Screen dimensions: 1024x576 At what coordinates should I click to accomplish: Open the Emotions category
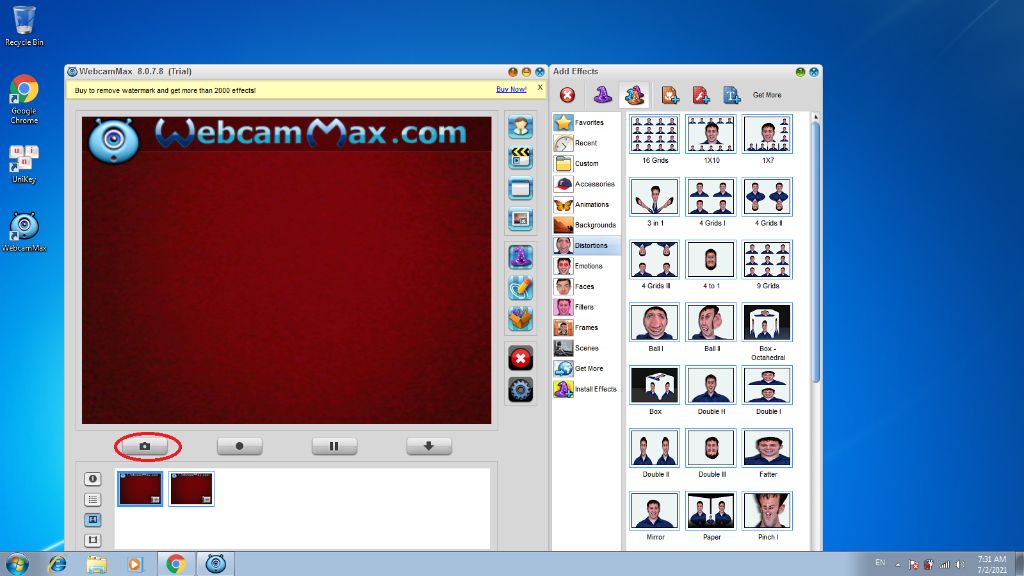(586, 266)
